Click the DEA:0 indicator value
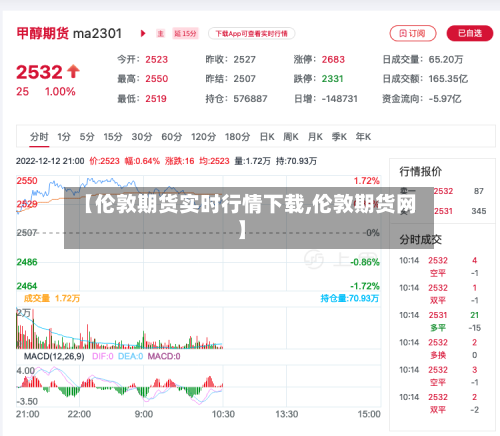The width and height of the screenshot is (500, 436). tap(130, 357)
